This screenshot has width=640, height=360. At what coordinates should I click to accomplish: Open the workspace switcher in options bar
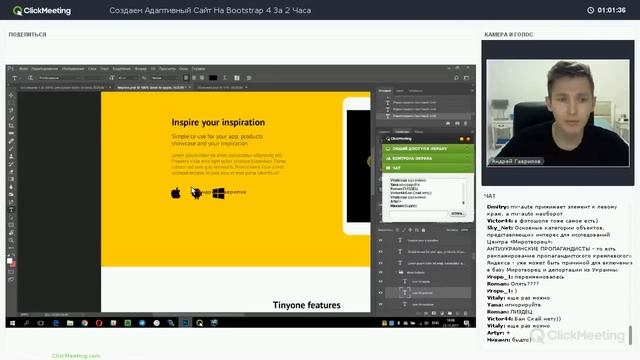(467, 78)
